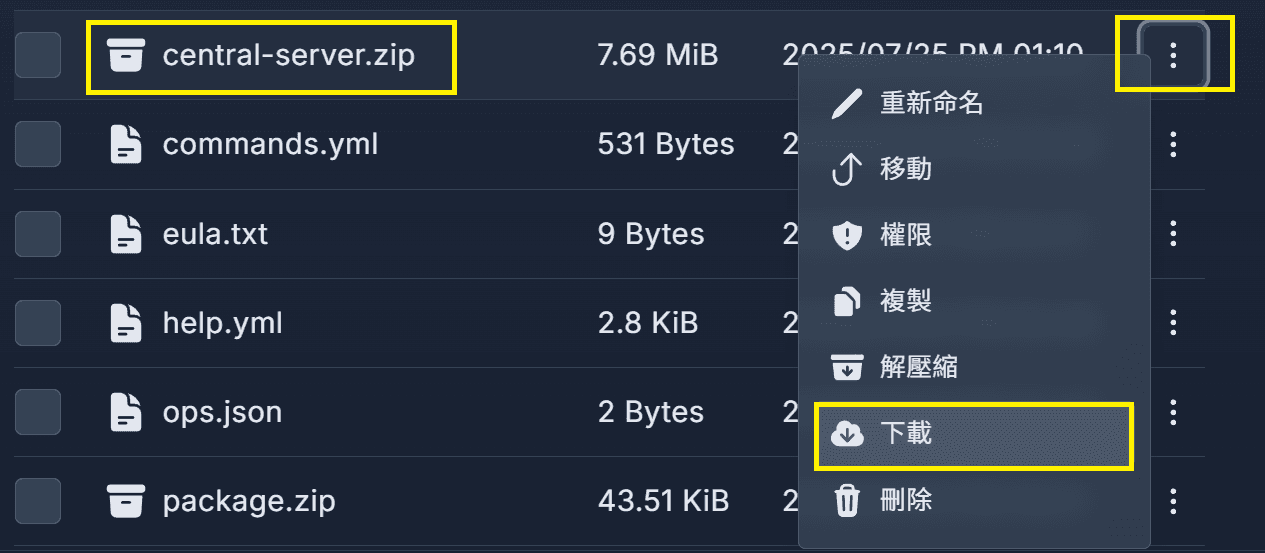The height and width of the screenshot is (553, 1265).
Task: Click the archive icon beside central-server.zip
Action: click(x=126, y=56)
